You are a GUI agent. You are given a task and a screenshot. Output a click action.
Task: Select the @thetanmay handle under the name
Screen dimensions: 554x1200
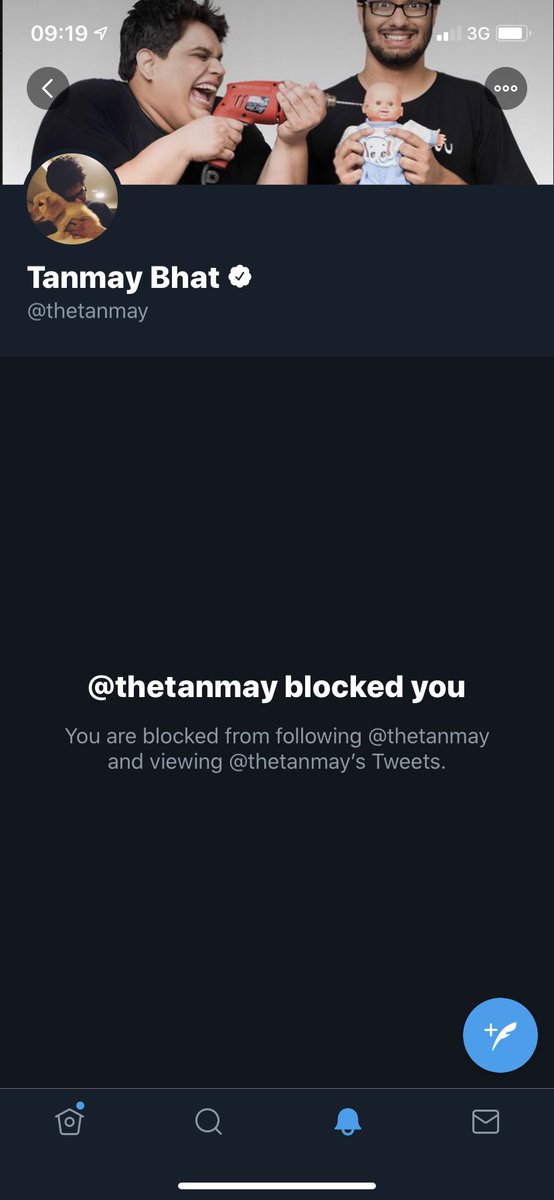[x=88, y=311]
